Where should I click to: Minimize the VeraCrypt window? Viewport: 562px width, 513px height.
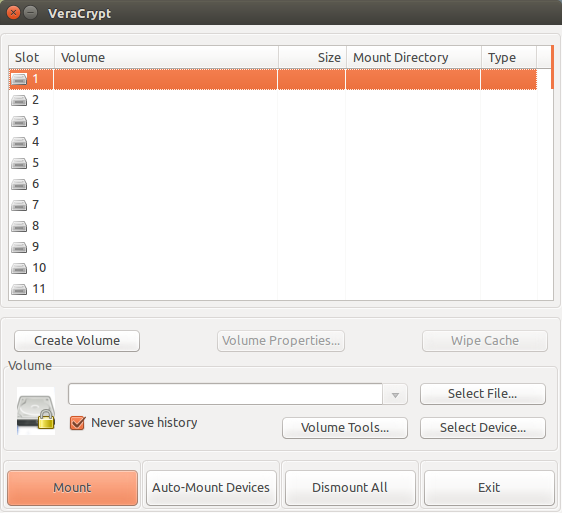pyautogui.click(x=30, y=13)
